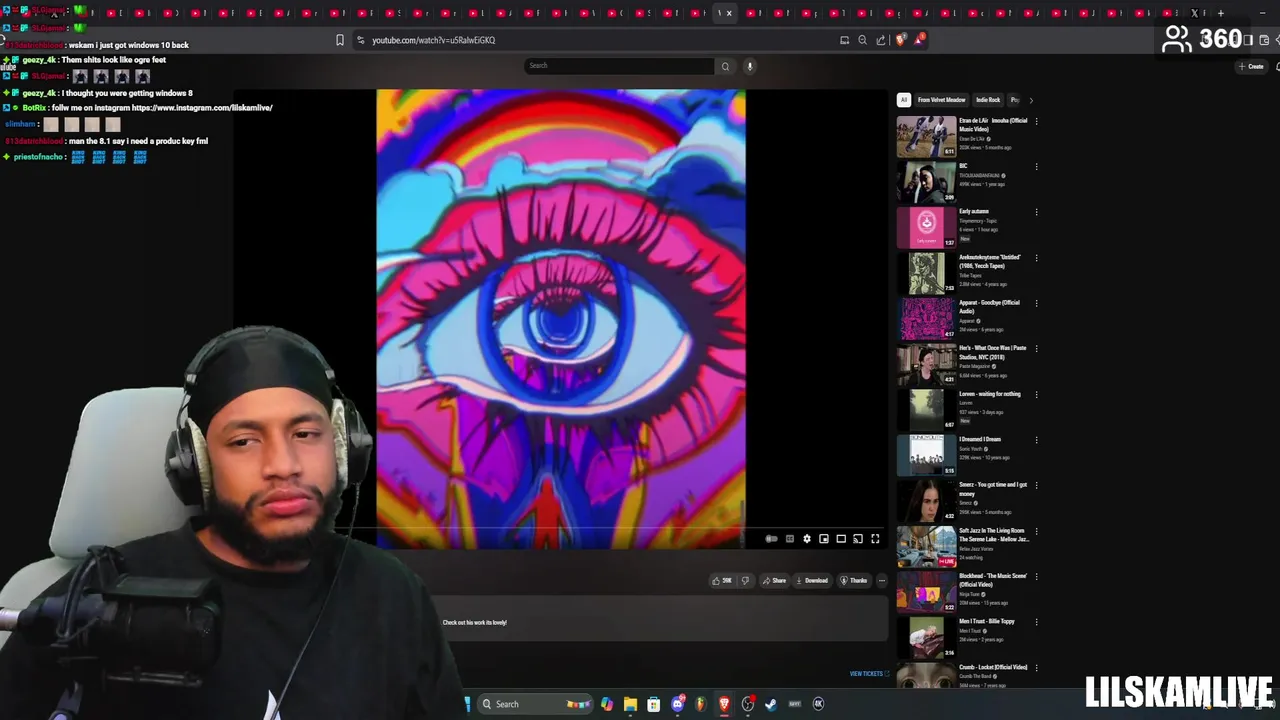1280x720 pixels.
Task: Open Her's - What Once Was title
Action: pyautogui.click(x=993, y=352)
